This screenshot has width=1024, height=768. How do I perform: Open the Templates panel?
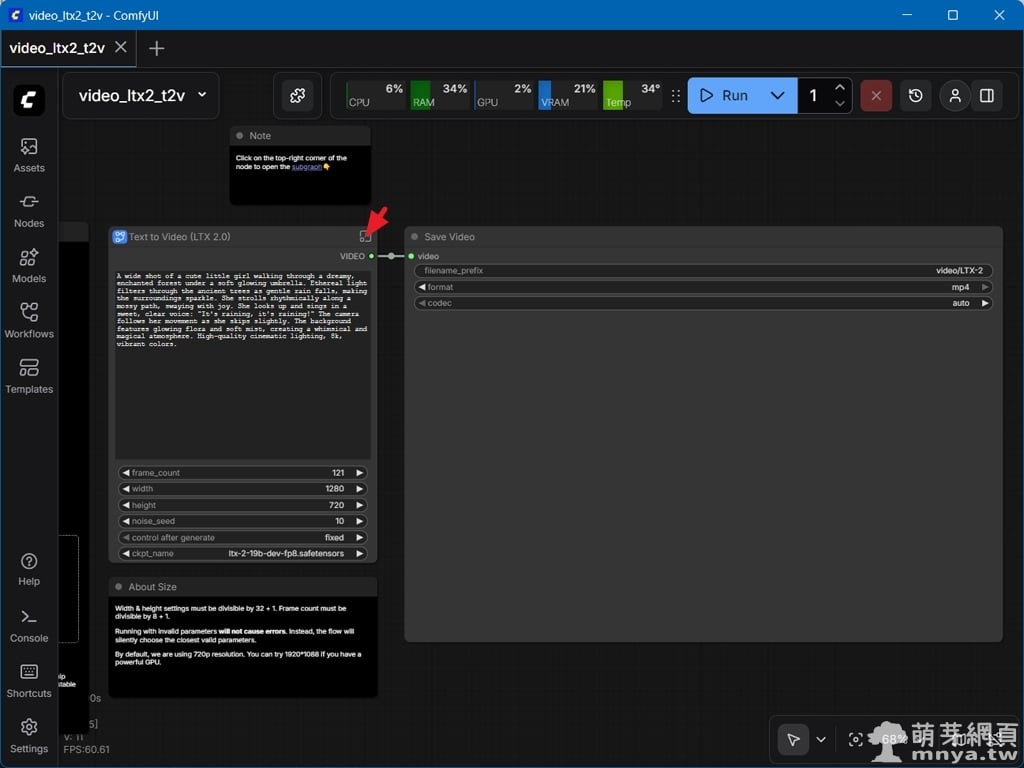pos(29,376)
